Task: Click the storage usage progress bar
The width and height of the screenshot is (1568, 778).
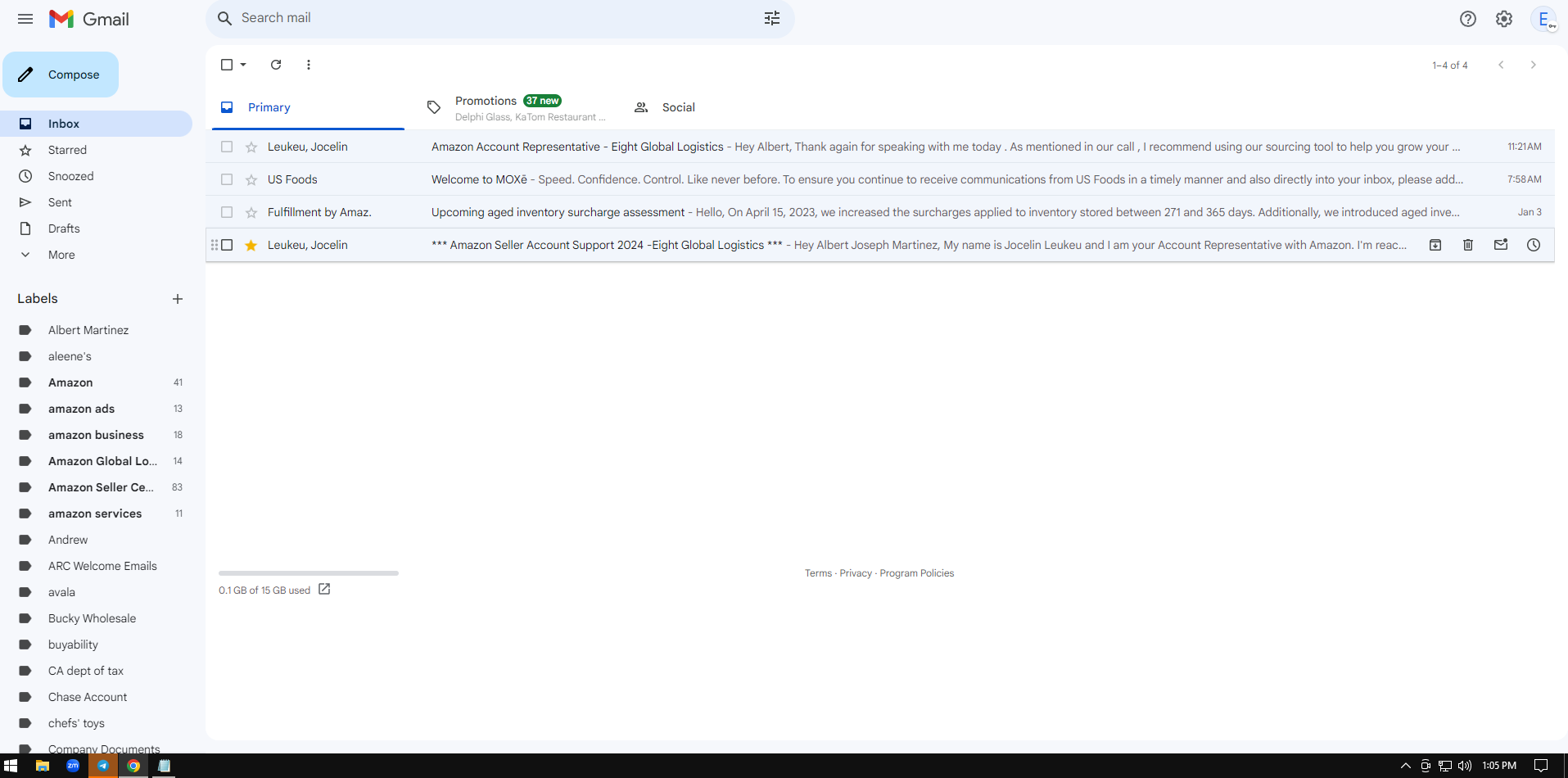Action: tap(309, 573)
